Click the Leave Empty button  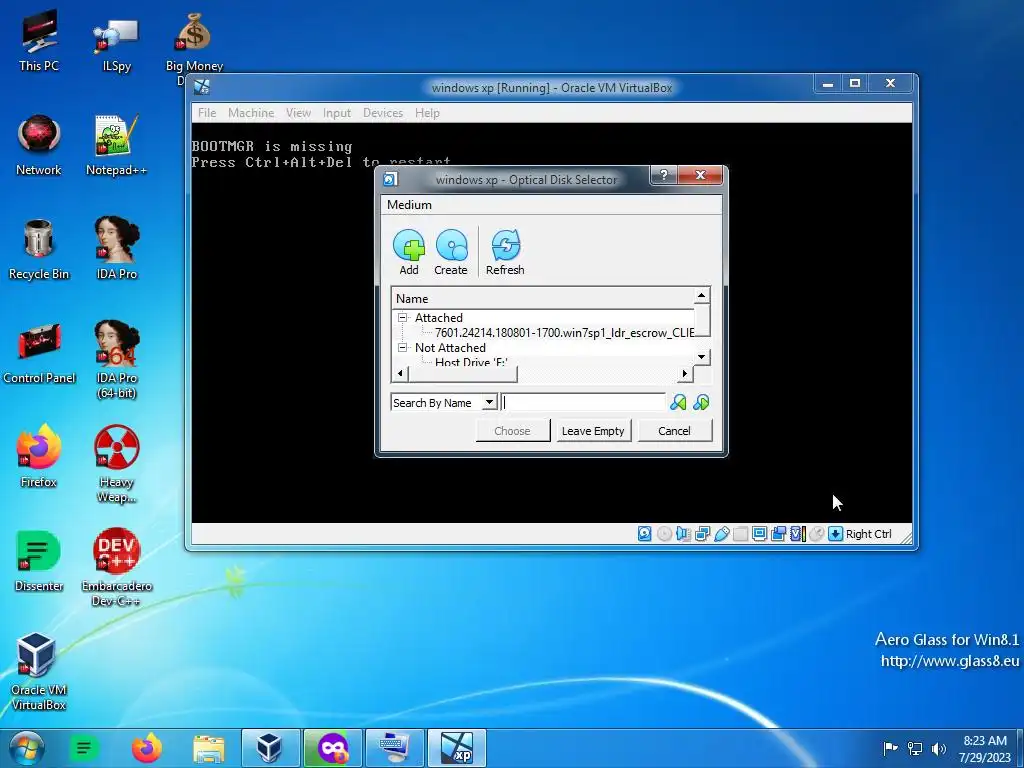tap(593, 430)
